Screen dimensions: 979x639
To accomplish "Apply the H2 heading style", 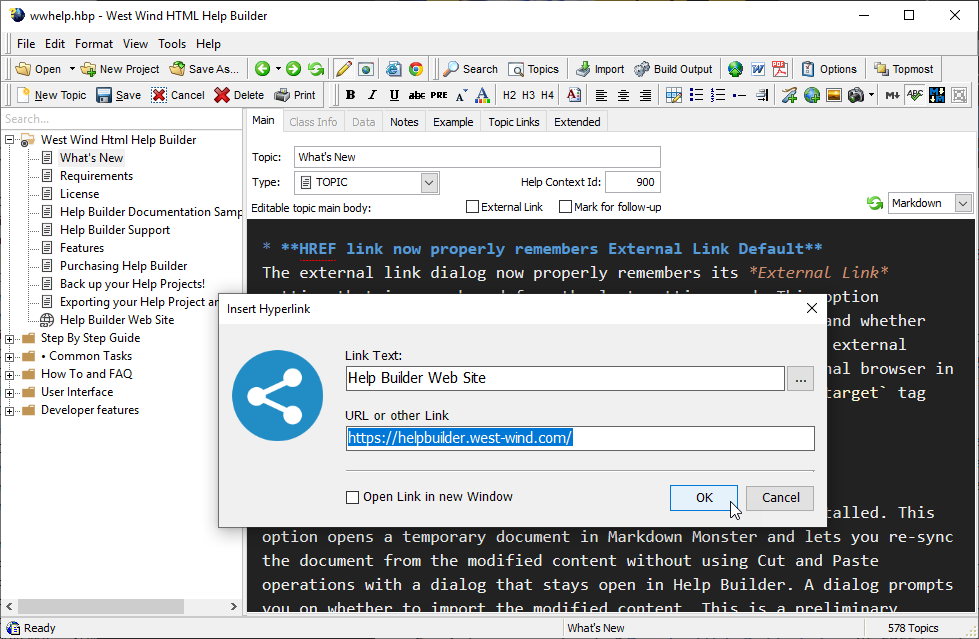I will [x=509, y=95].
